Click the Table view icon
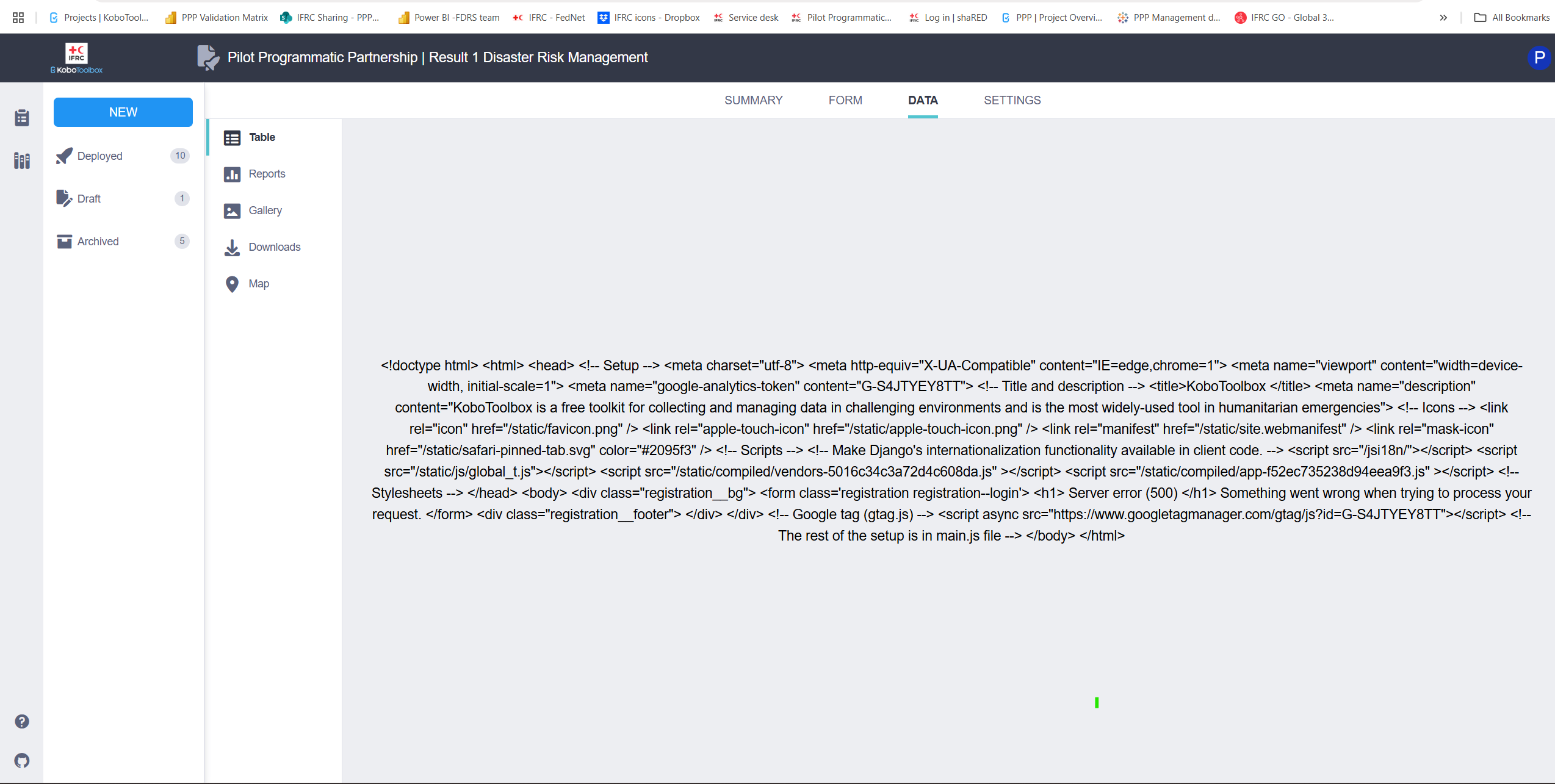Screen dimensions: 1555x784 tap(232, 138)
